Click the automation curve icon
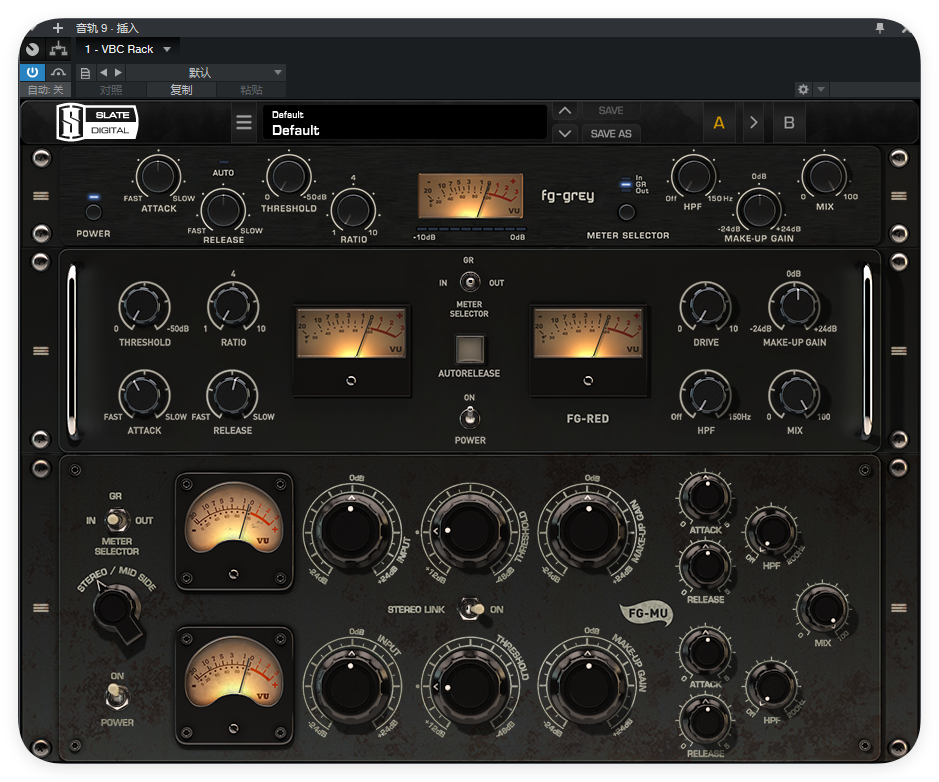The height and width of the screenshot is (782, 939). click(x=58, y=72)
